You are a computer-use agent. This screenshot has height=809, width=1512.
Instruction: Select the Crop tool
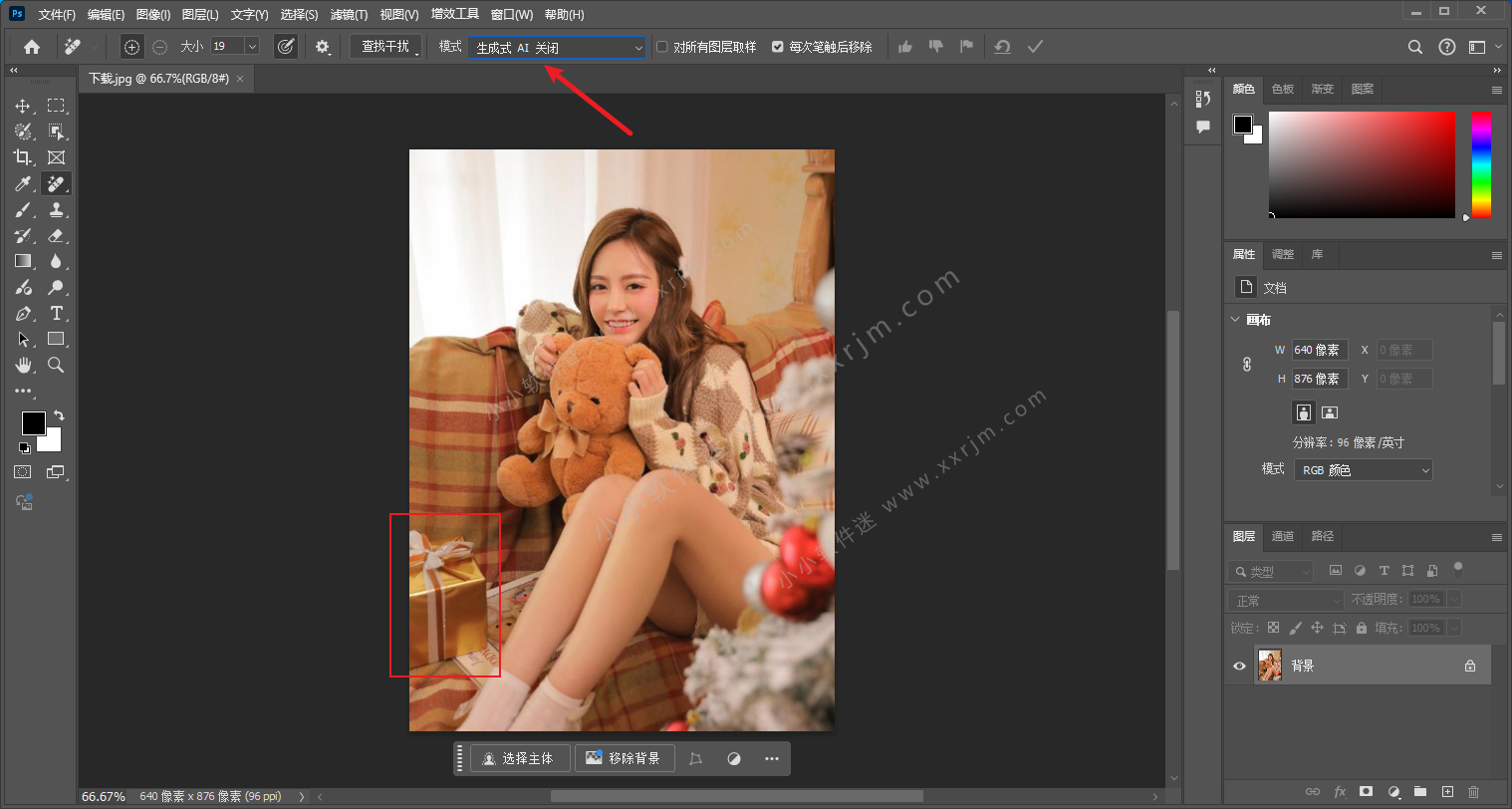coord(23,157)
